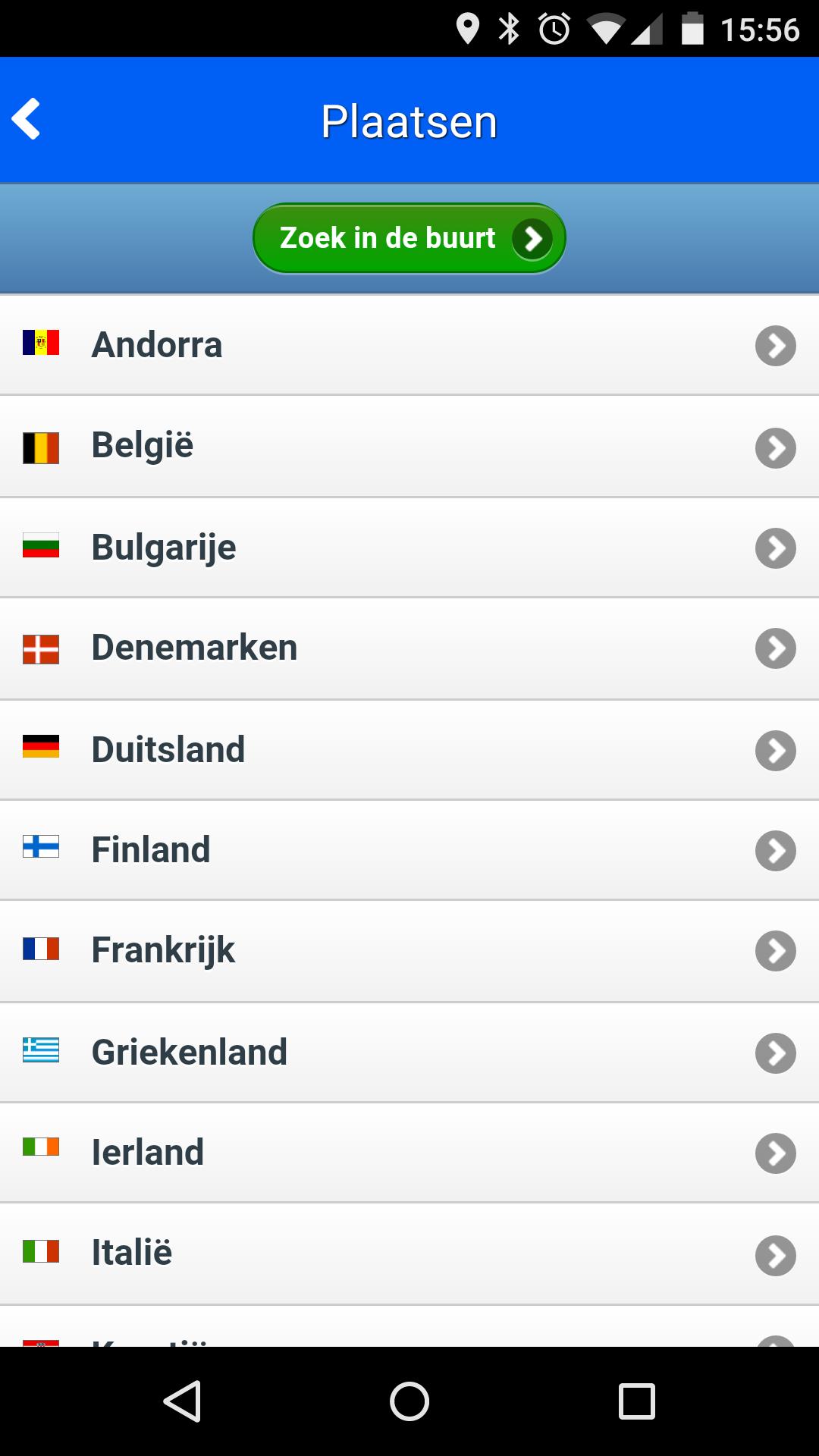Select Bulgarije from the country list
Viewport: 819px width, 1456px height.
(x=164, y=548)
